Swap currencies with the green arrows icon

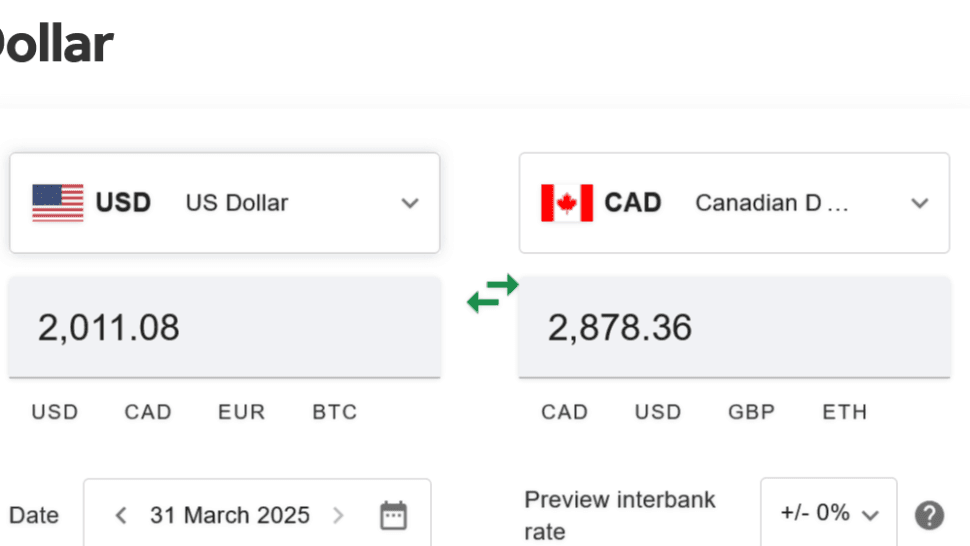coord(493,293)
